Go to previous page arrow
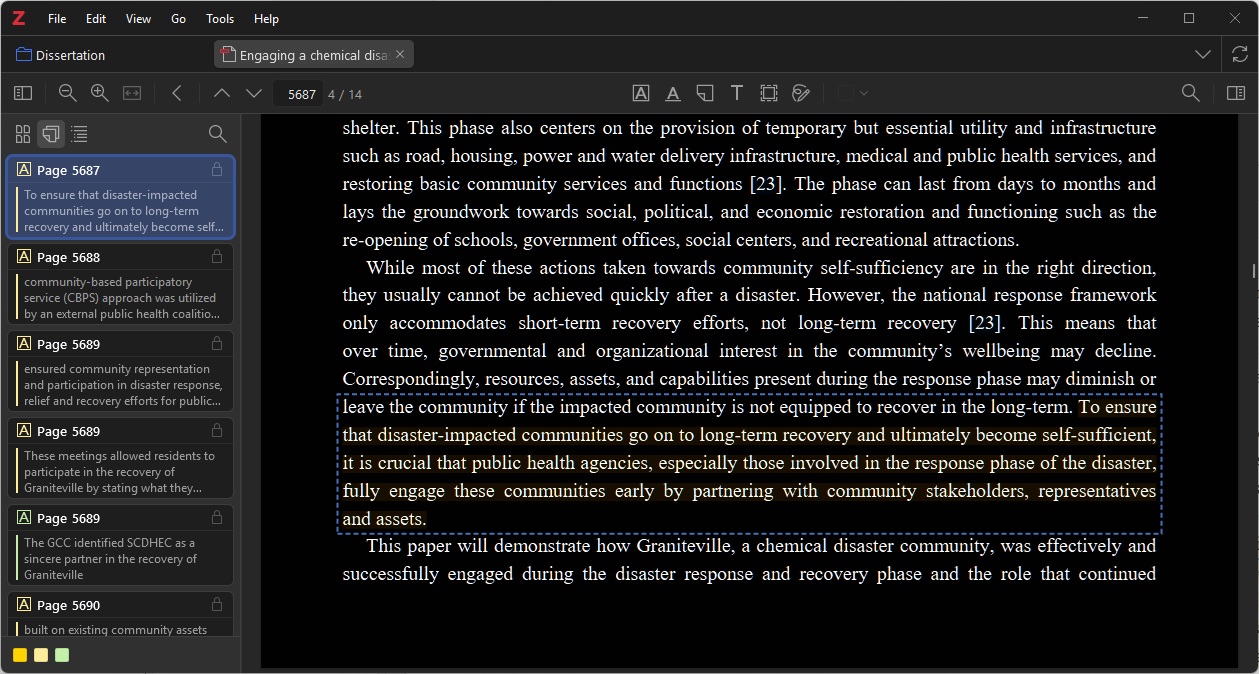 point(222,93)
